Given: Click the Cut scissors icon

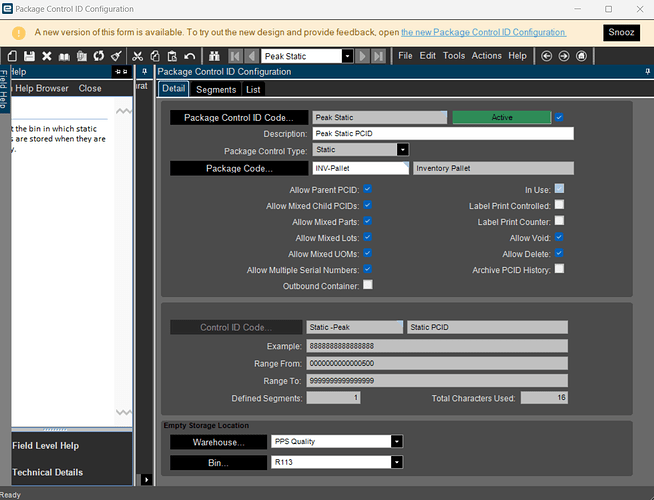Looking at the screenshot, I should pos(137,56).
